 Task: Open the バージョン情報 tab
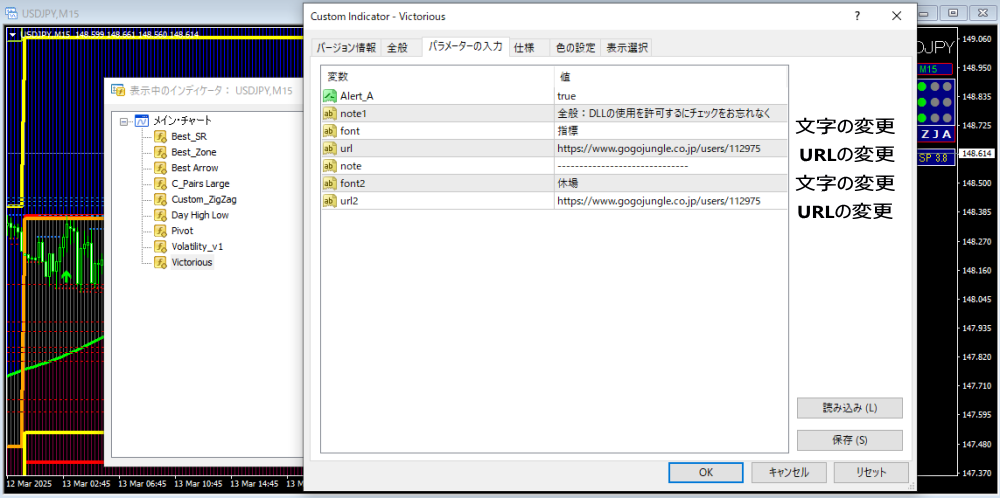[346, 48]
